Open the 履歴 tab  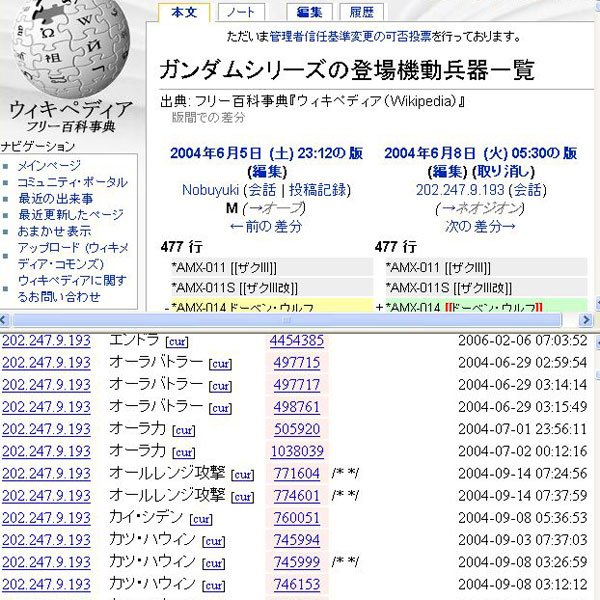pyautogui.click(x=361, y=12)
